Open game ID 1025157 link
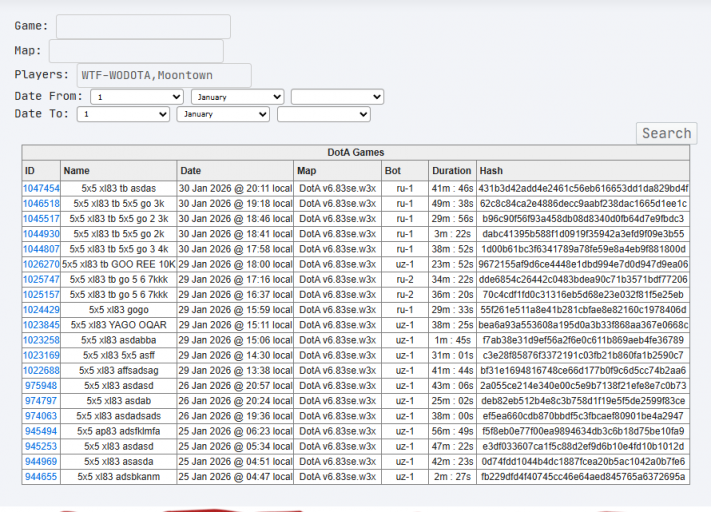 click(x=41, y=295)
